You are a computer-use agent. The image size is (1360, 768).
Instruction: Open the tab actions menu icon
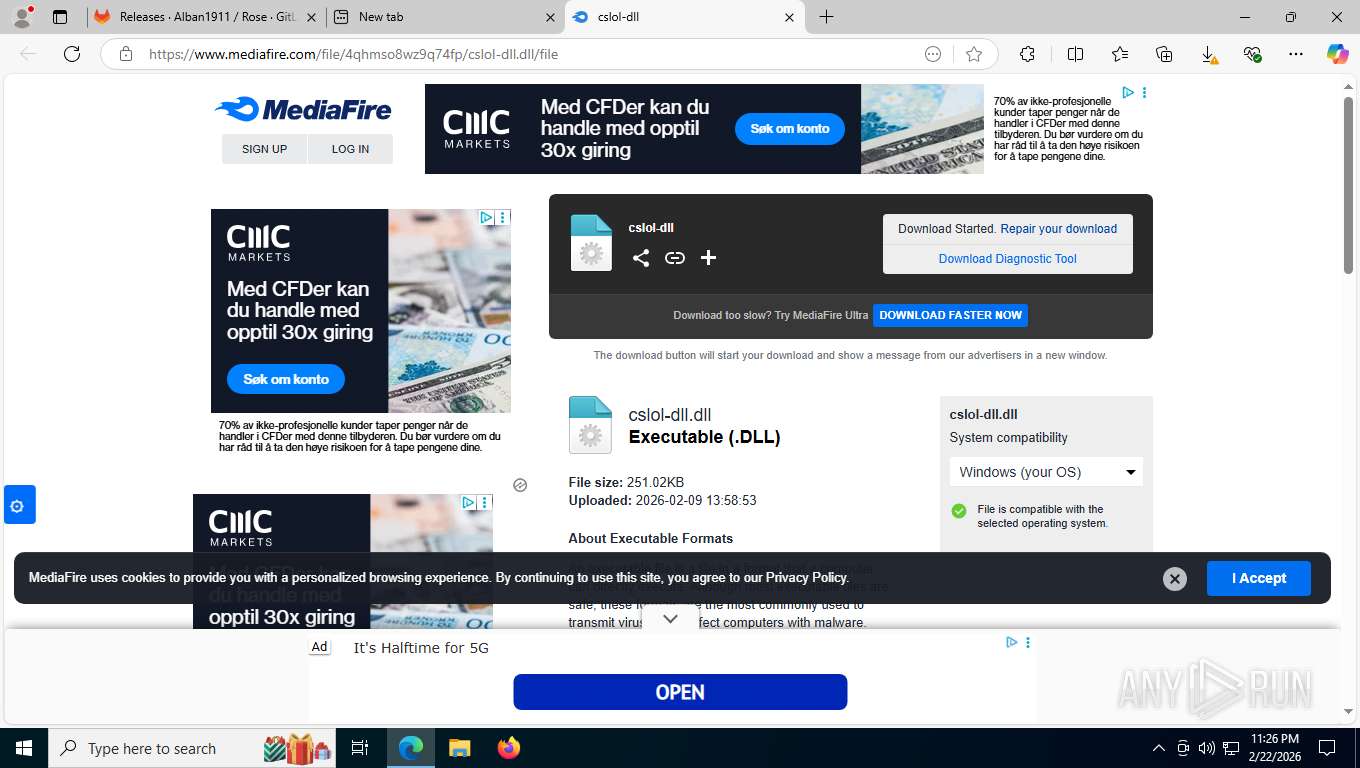60,17
